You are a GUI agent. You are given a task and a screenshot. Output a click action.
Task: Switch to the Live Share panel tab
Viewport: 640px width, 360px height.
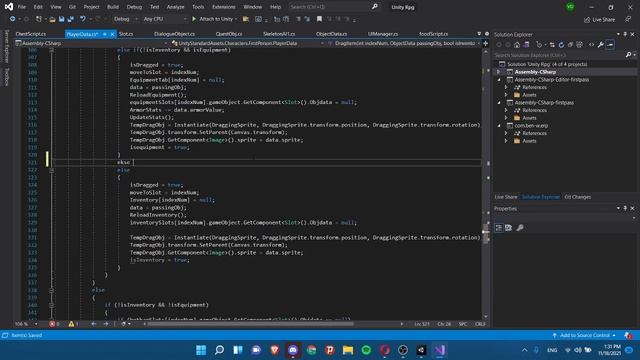tap(506, 197)
